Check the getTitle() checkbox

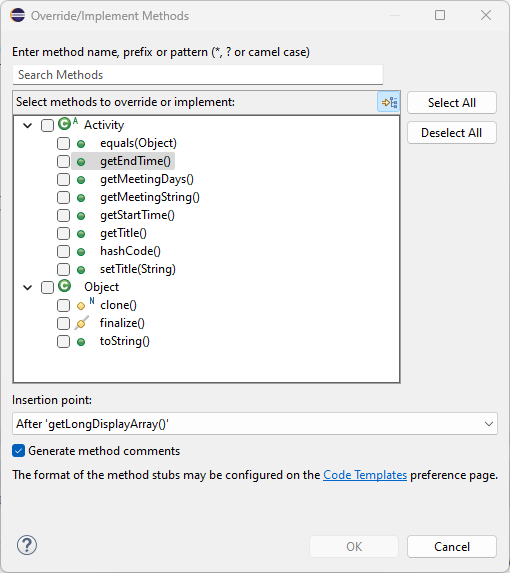coord(63,233)
